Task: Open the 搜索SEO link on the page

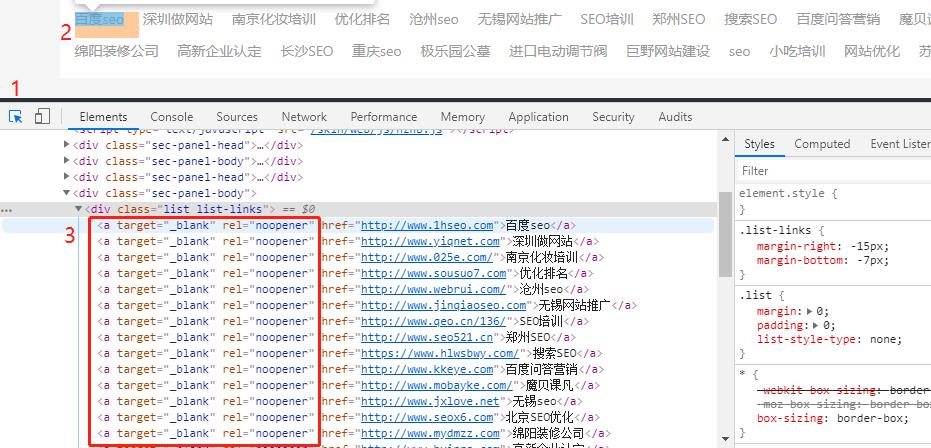Action: pos(750,20)
